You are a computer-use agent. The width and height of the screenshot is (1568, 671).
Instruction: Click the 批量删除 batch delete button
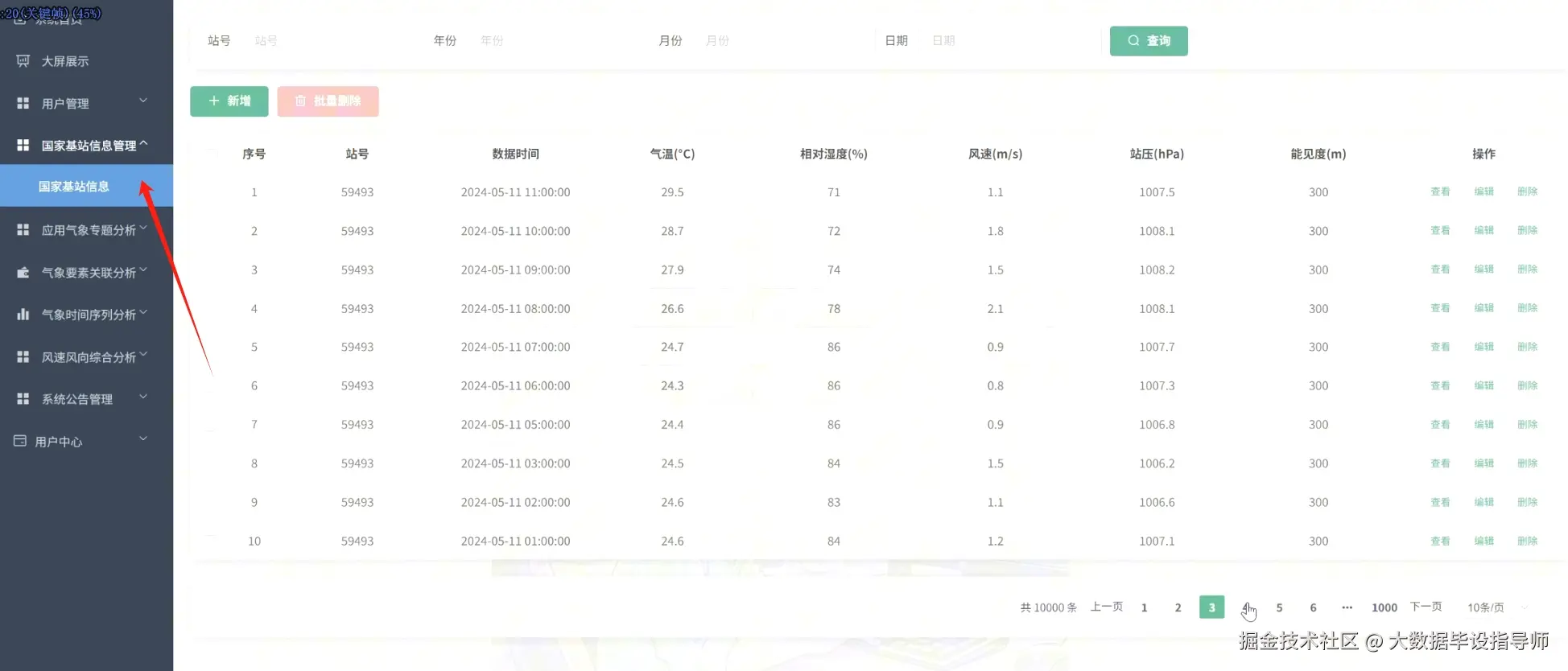point(328,101)
